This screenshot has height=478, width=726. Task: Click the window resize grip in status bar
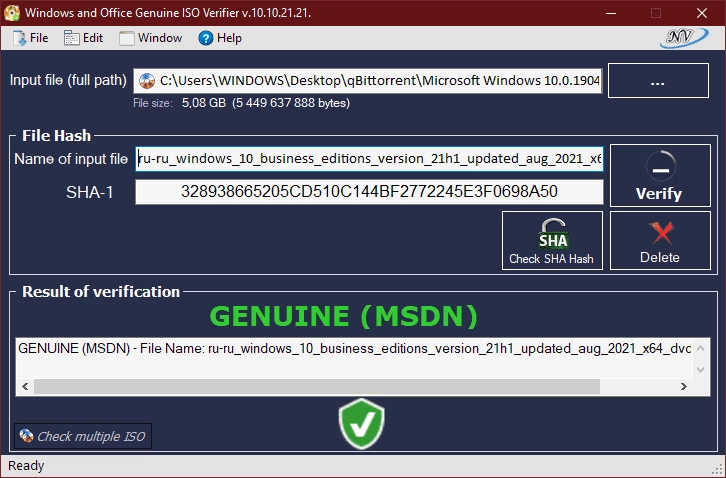tap(718, 470)
